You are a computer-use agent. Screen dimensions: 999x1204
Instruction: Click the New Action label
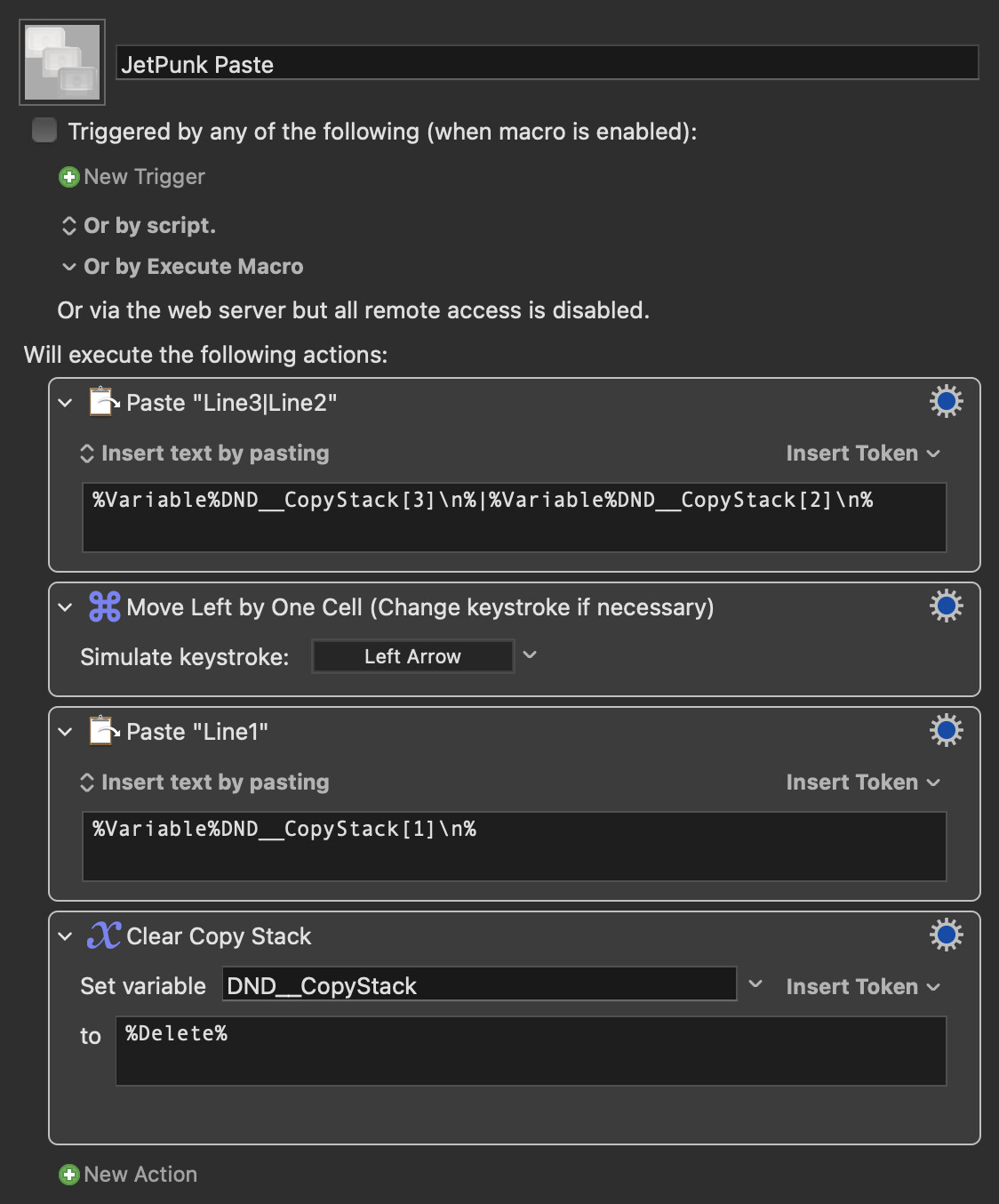tap(140, 1175)
